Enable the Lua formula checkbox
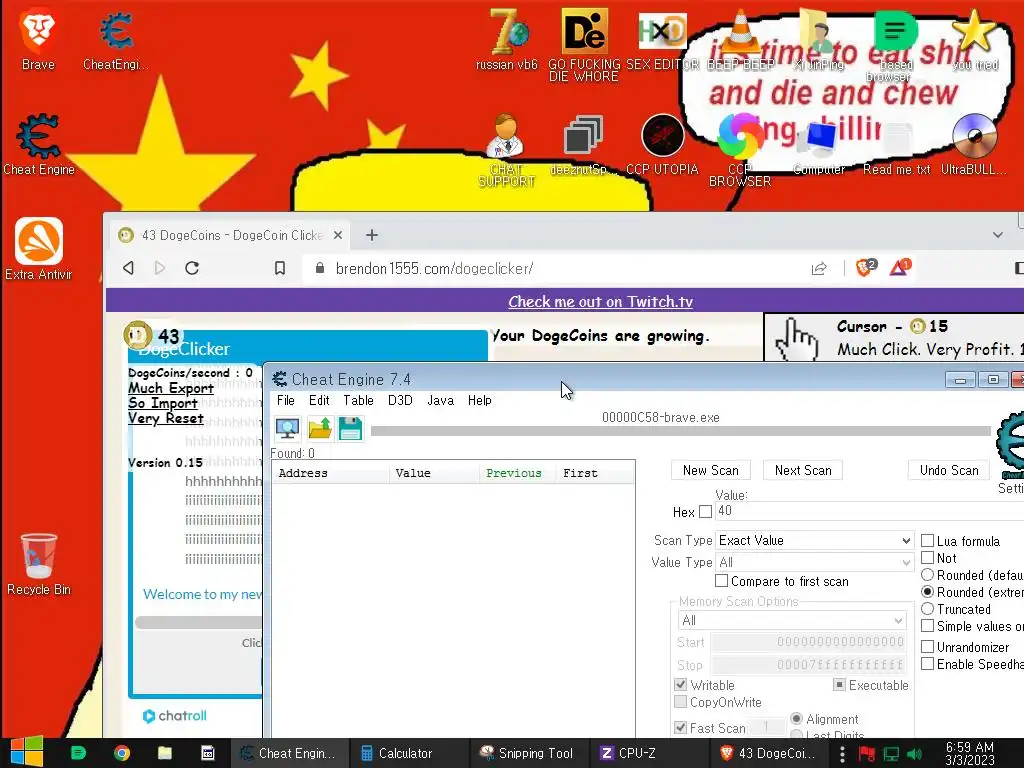The height and width of the screenshot is (768, 1024). pyautogui.click(x=927, y=541)
